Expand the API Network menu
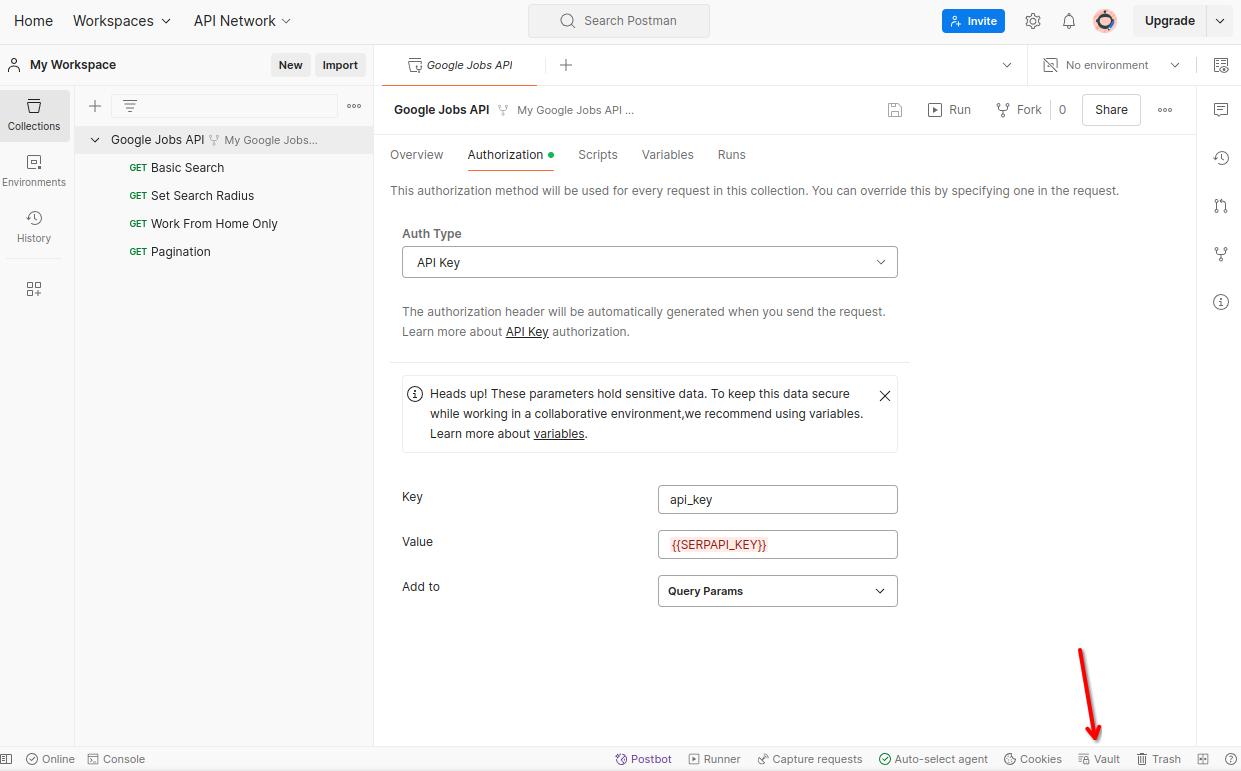1241x771 pixels. click(x=242, y=21)
